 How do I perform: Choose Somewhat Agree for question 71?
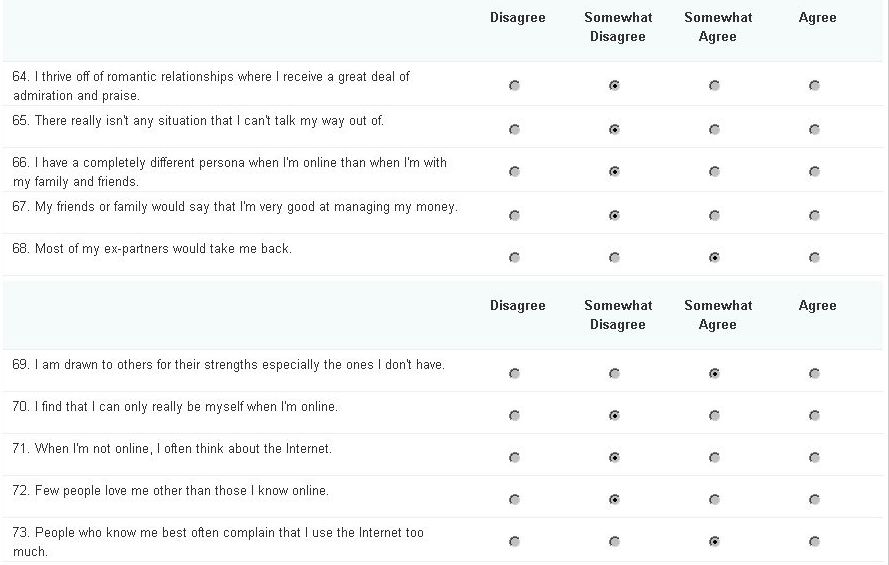click(714, 457)
